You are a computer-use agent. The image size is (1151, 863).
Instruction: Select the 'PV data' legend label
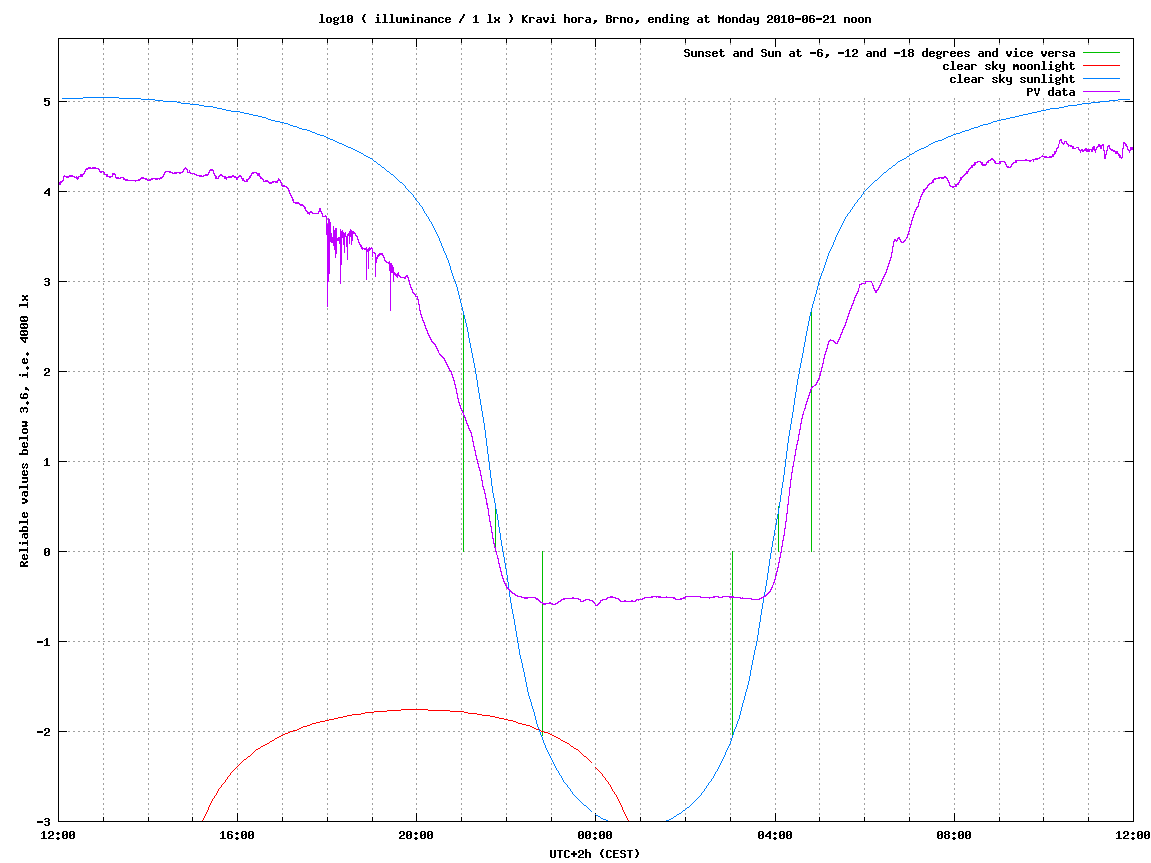click(1050, 92)
